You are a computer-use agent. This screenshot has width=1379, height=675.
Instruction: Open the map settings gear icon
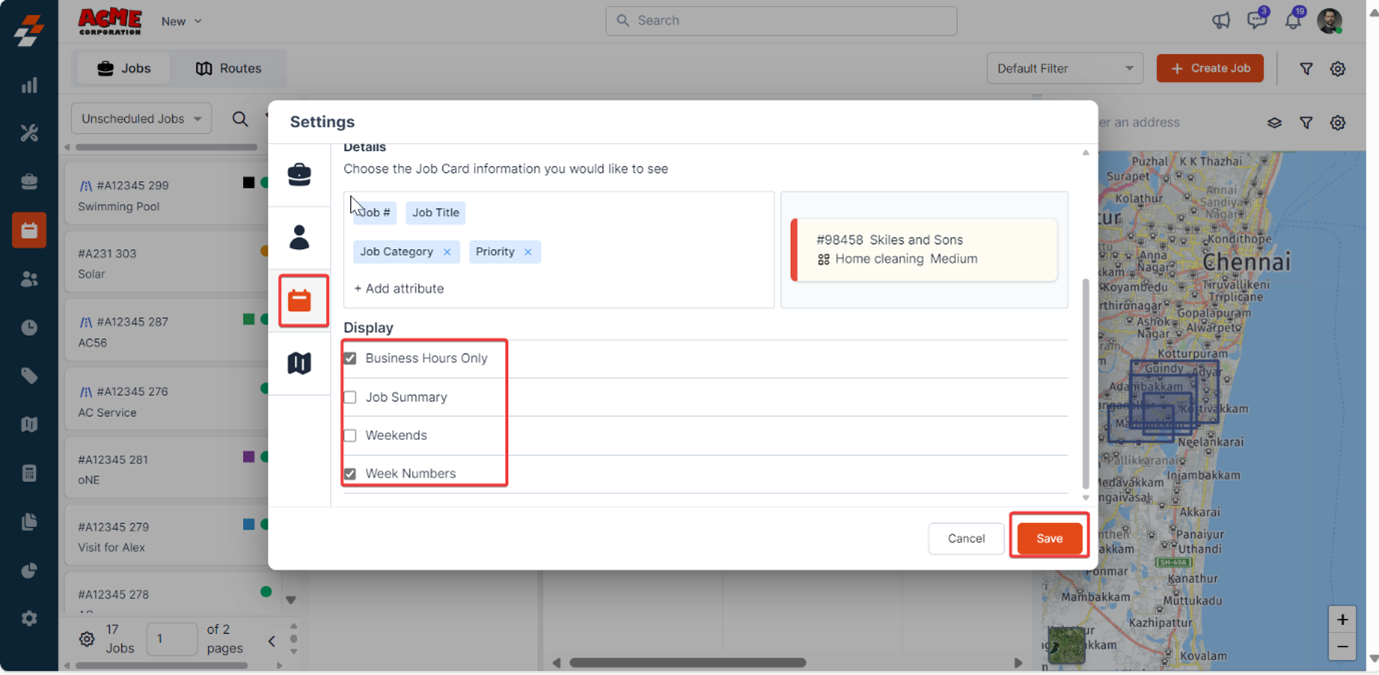(1338, 122)
